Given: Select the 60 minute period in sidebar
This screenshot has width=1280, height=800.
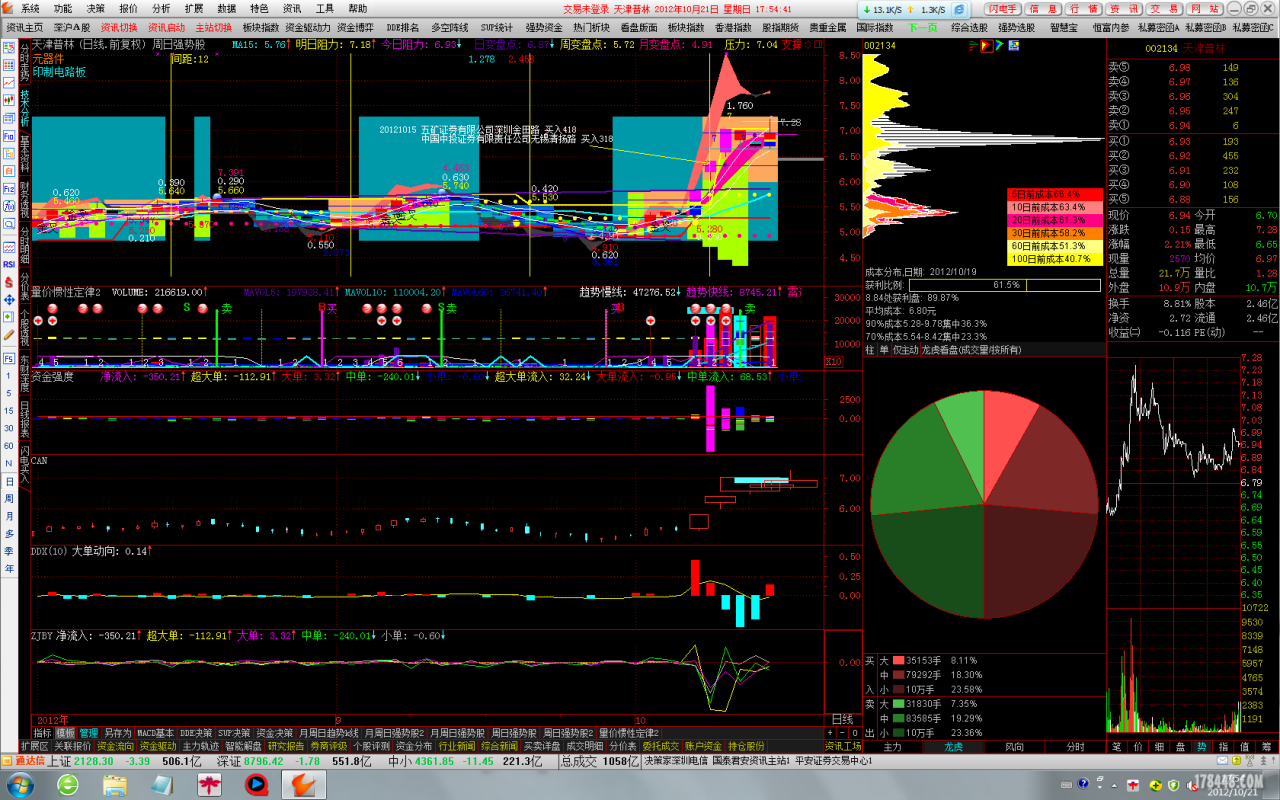Looking at the screenshot, I should click(9, 445).
